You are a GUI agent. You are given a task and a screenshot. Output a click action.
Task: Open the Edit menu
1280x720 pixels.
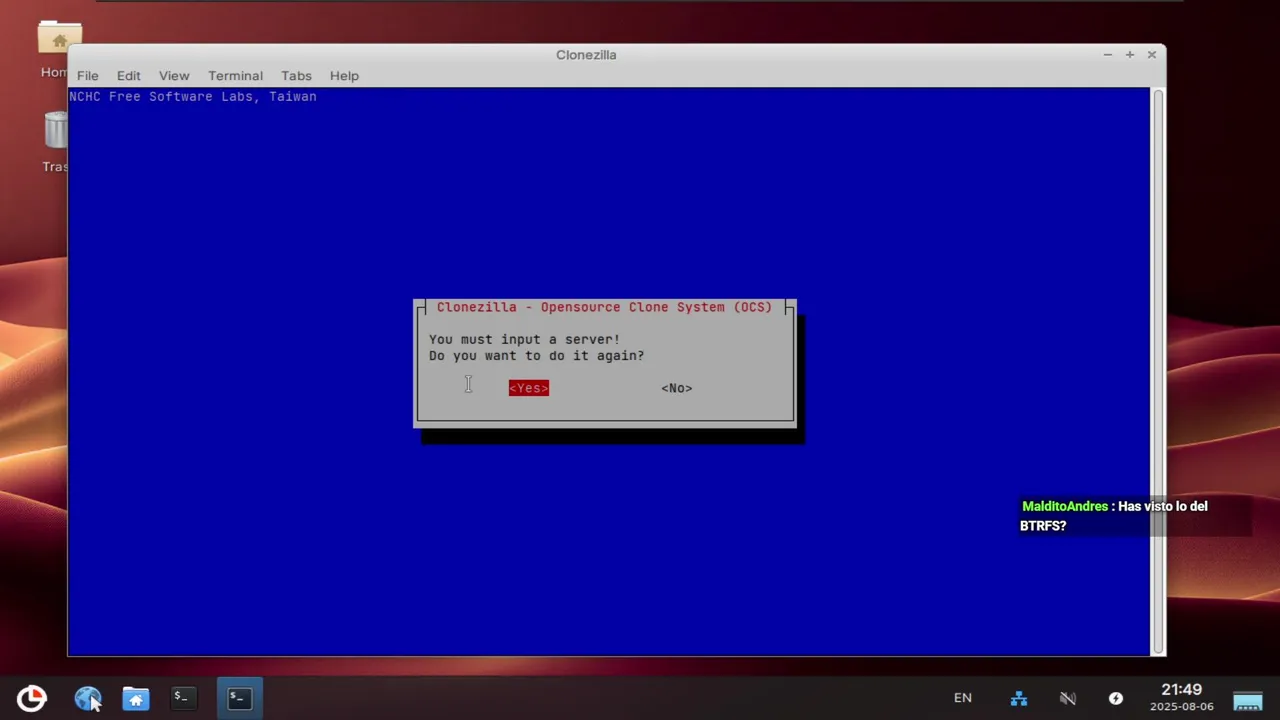pyautogui.click(x=128, y=76)
